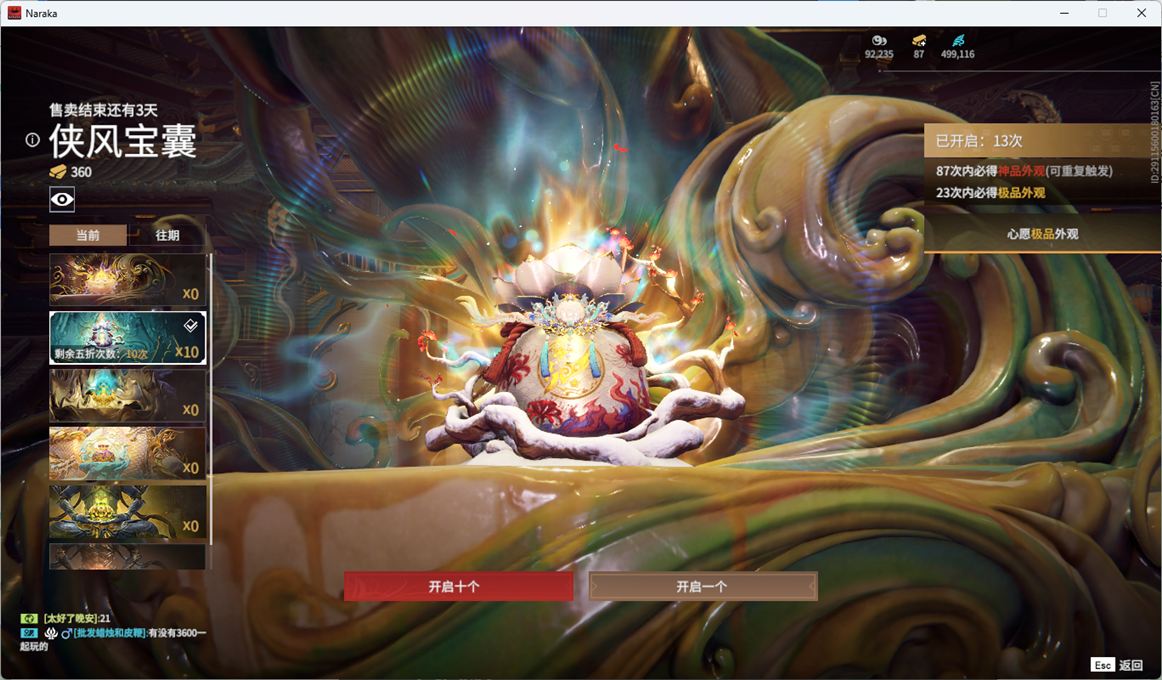Toggle the eye preview icon

click(x=62, y=199)
